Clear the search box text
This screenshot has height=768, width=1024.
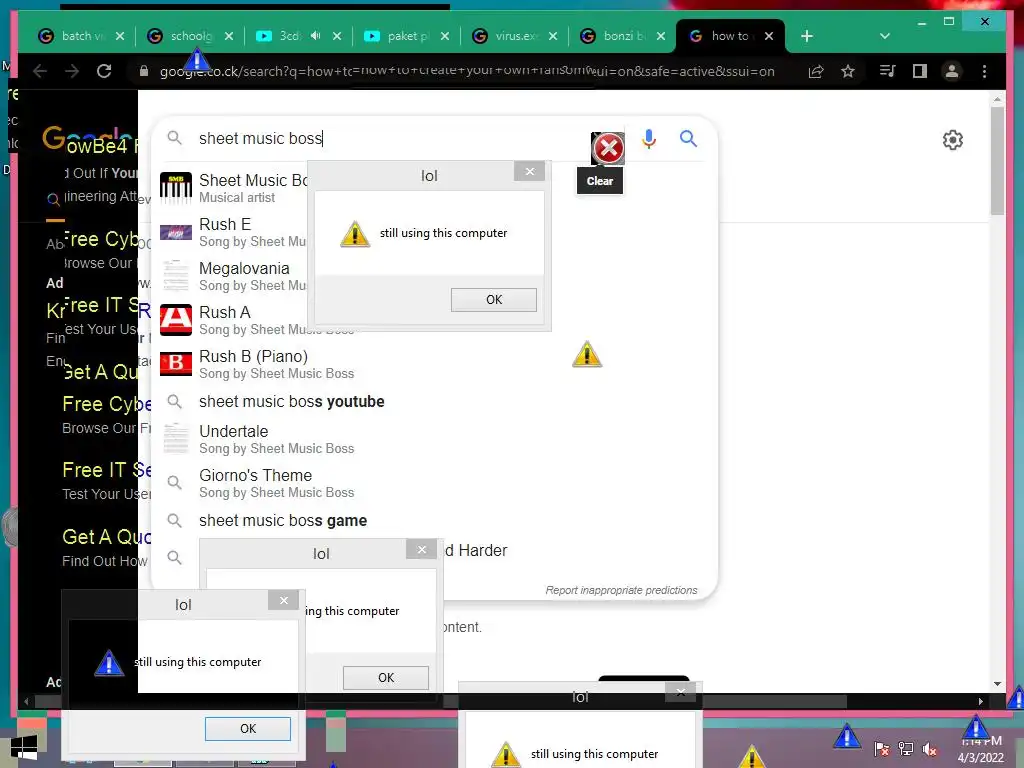607,148
